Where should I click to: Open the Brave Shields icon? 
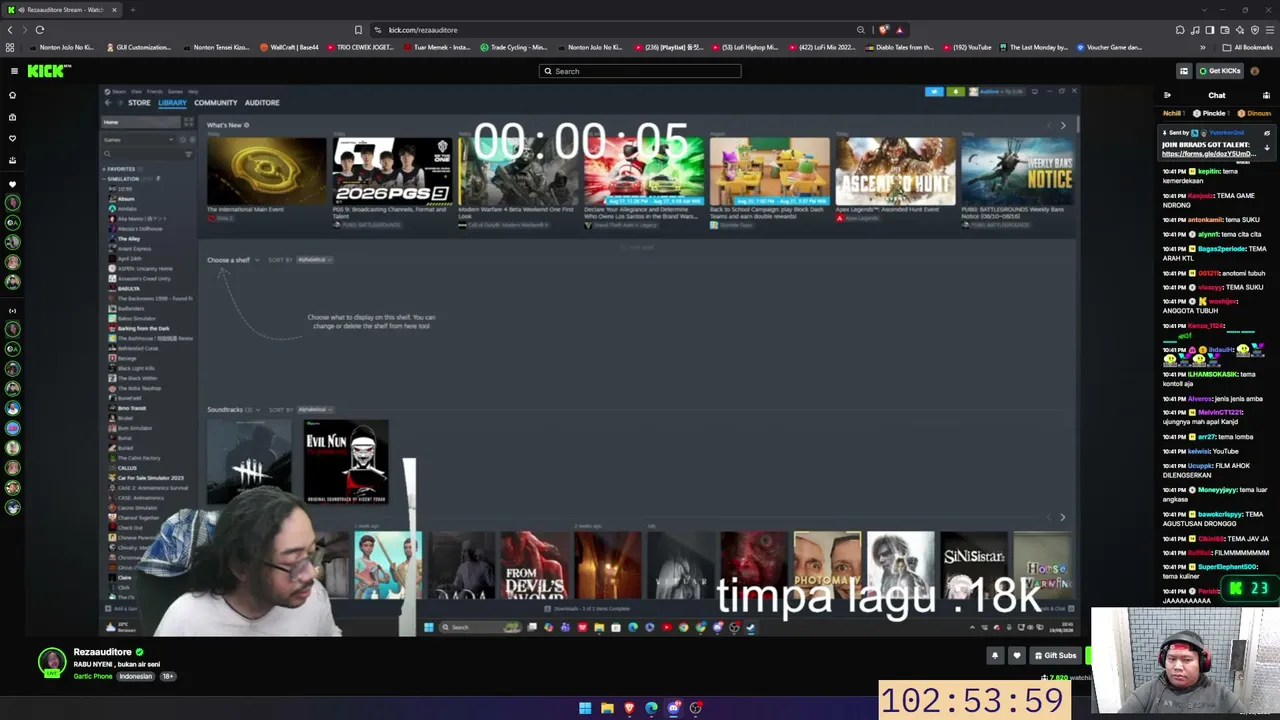pyautogui.click(x=884, y=30)
